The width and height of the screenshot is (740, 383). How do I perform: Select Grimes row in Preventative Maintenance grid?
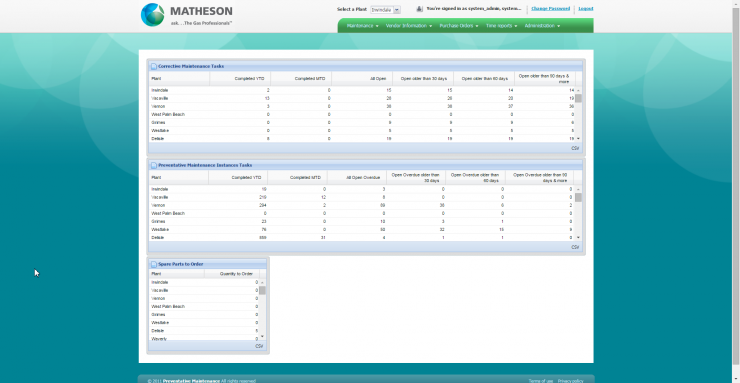click(362, 221)
